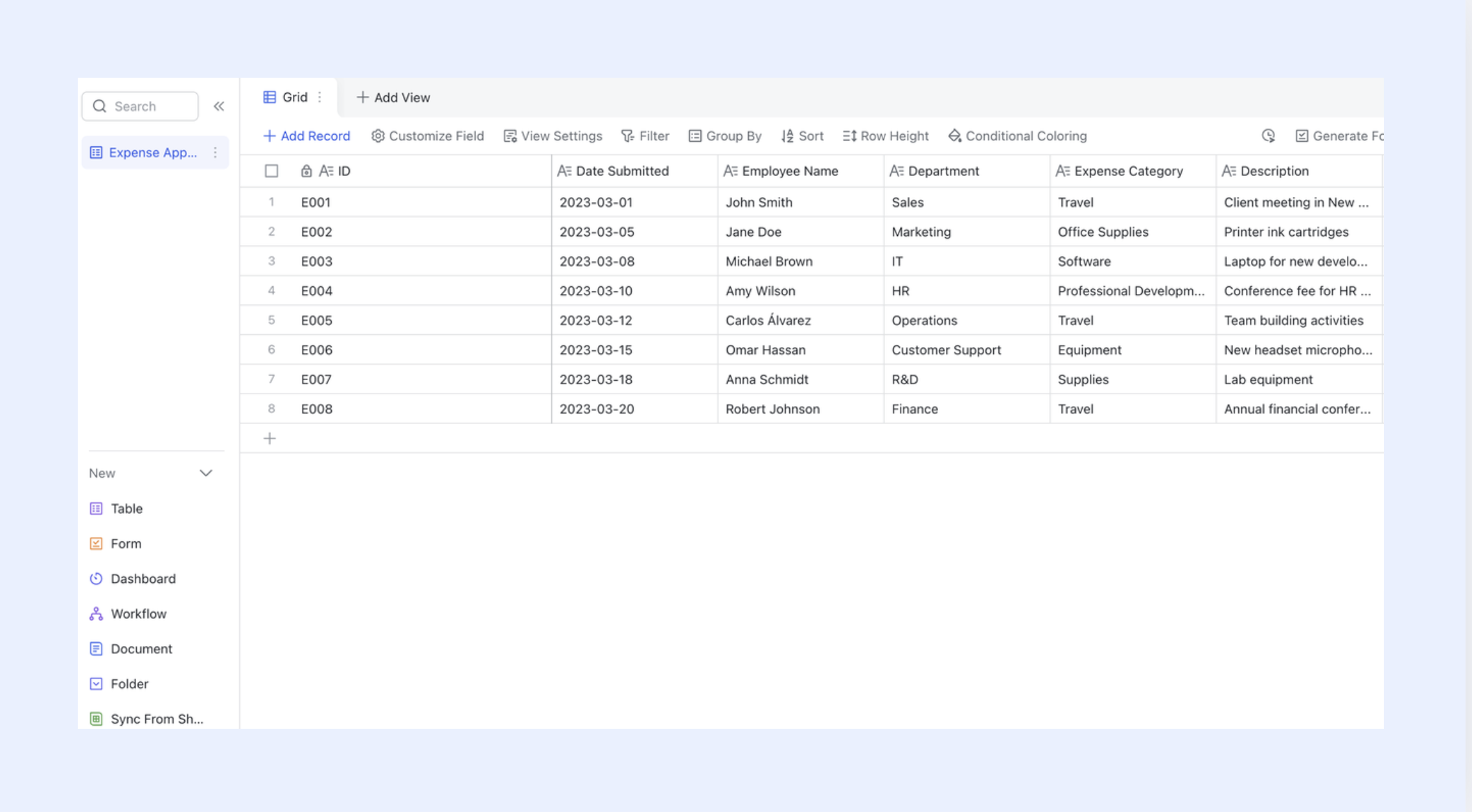
Task: Select the Customer Support cell
Action: coord(967,350)
